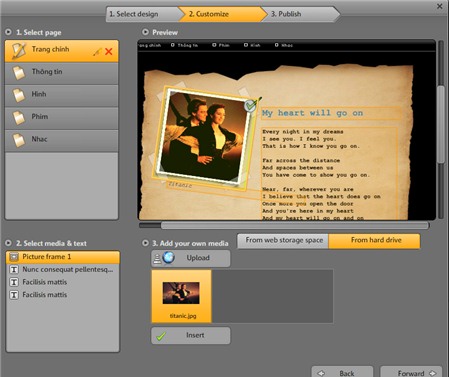The height and width of the screenshot is (377, 450).
Task: Click the Picture frame 1 image icon
Action: [14, 257]
